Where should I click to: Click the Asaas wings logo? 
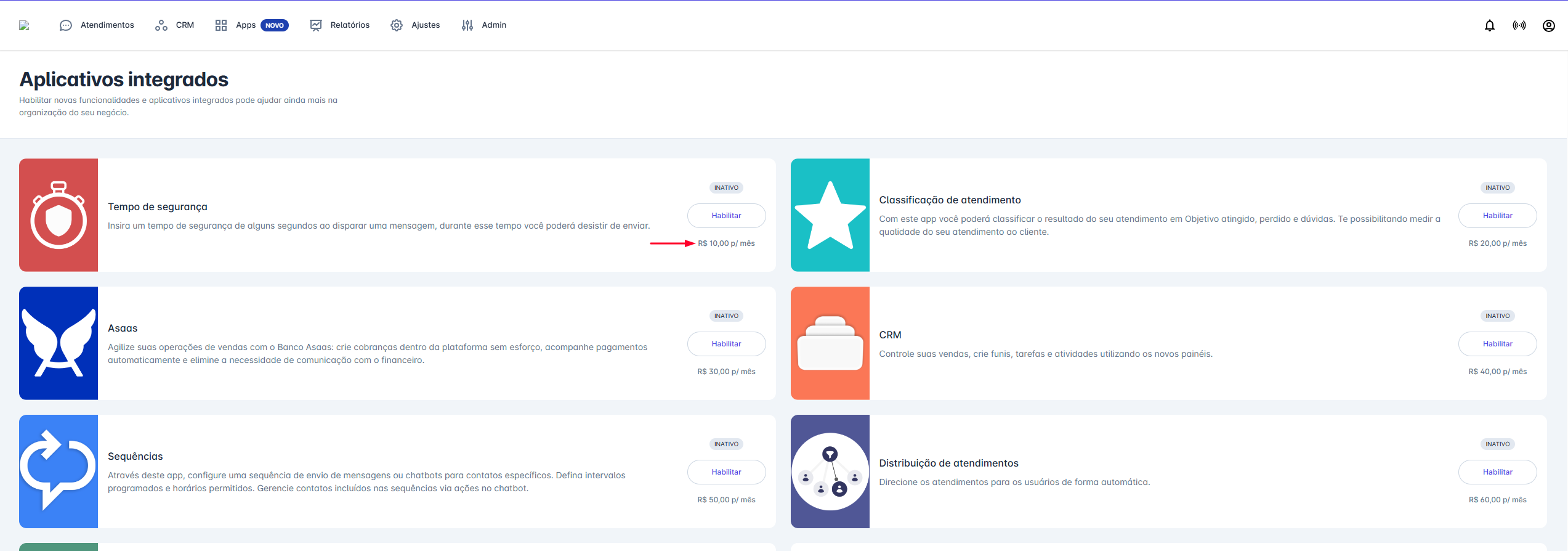(59, 343)
